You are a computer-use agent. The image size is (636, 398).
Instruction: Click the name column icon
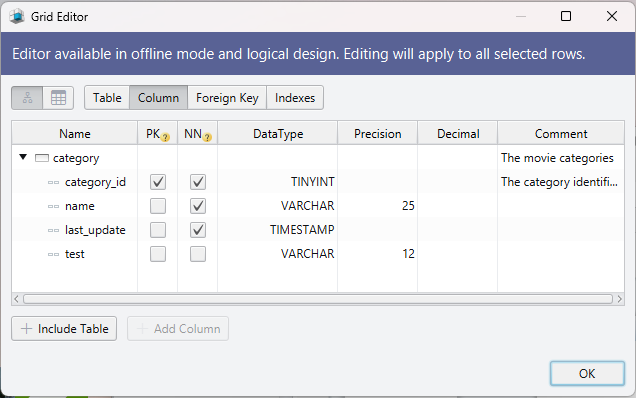[x=53, y=207]
